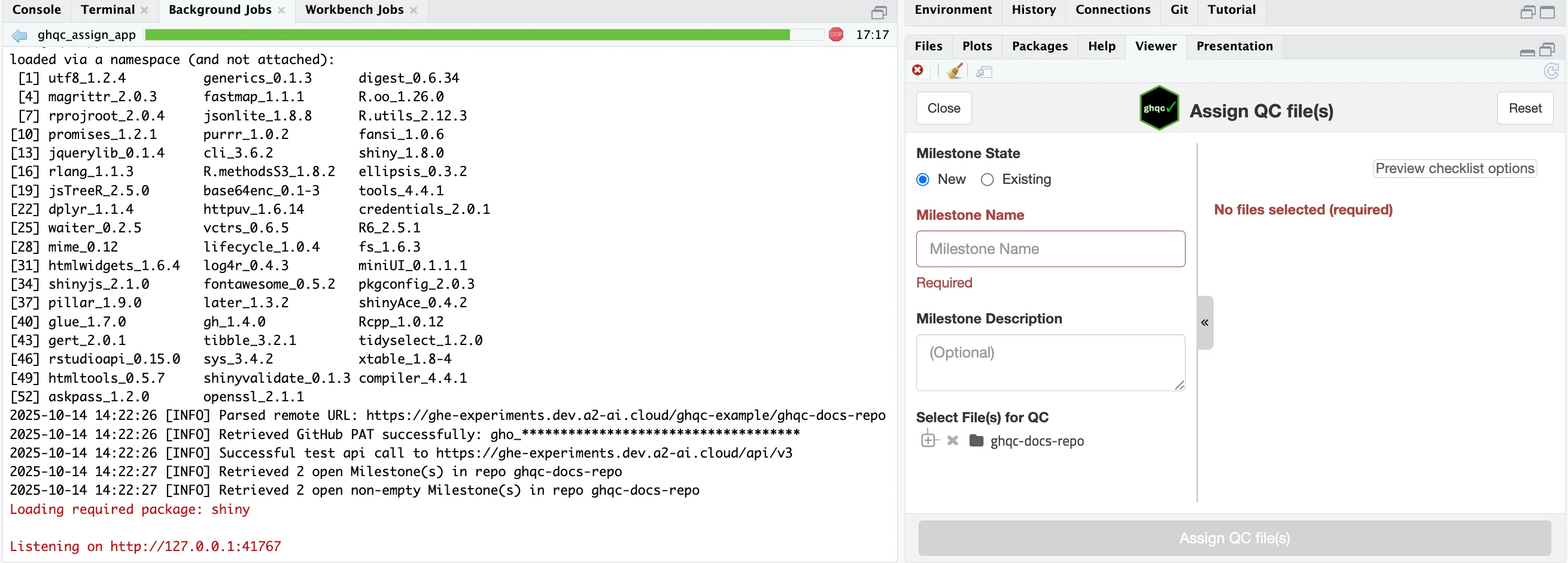Screen dimensions: 1568x563
Task: Stop the running ghqc_assign_app job
Action: (x=835, y=35)
